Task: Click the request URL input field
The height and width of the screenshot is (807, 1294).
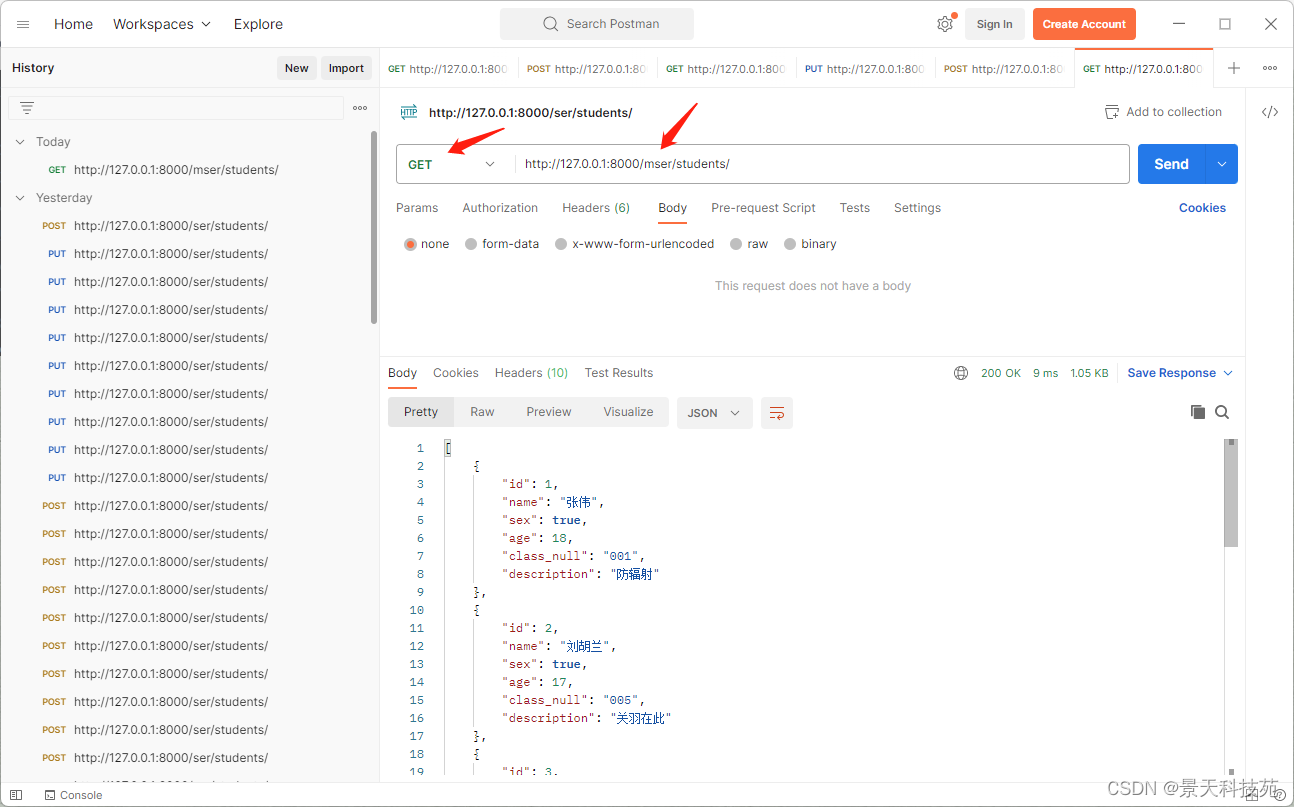Action: (820, 164)
